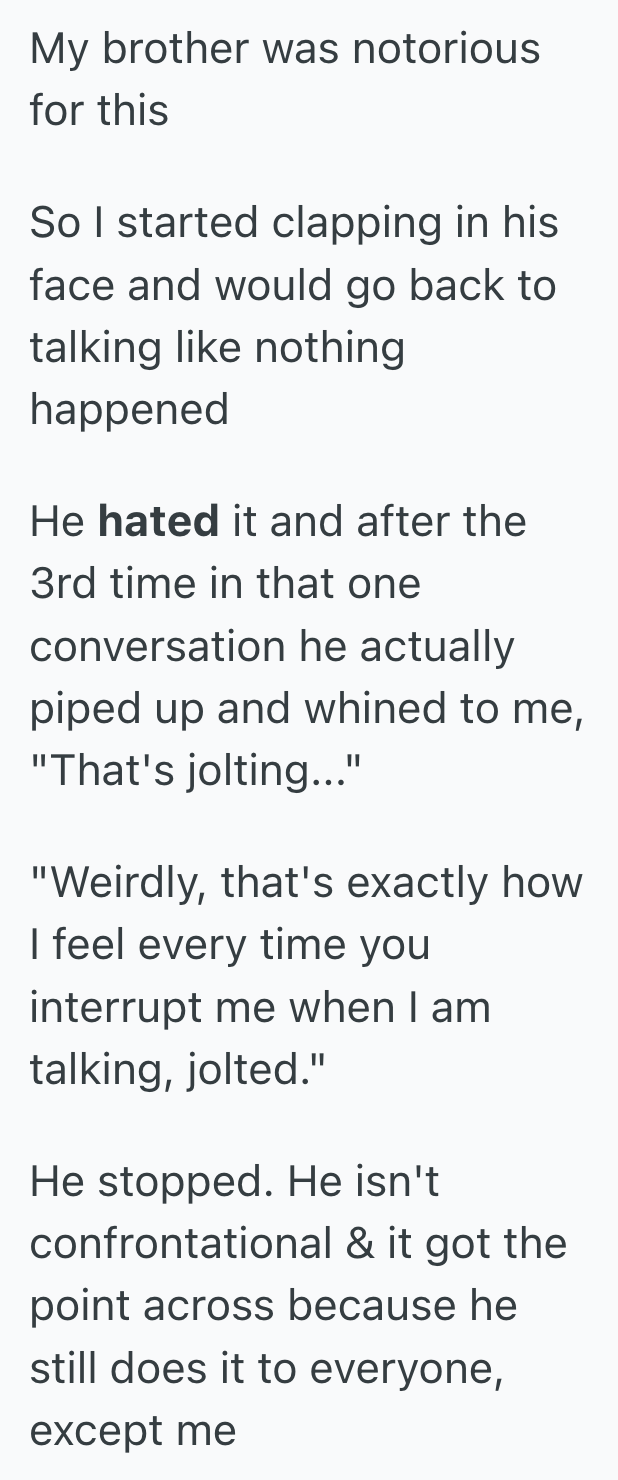This screenshot has height=1480, width=618.
Task: Click the text "My brother was notorious"
Action: pyautogui.click(x=285, y=48)
